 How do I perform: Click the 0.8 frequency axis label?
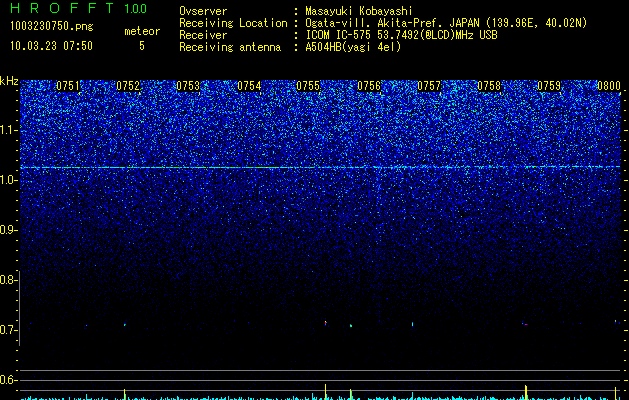coord(8,280)
